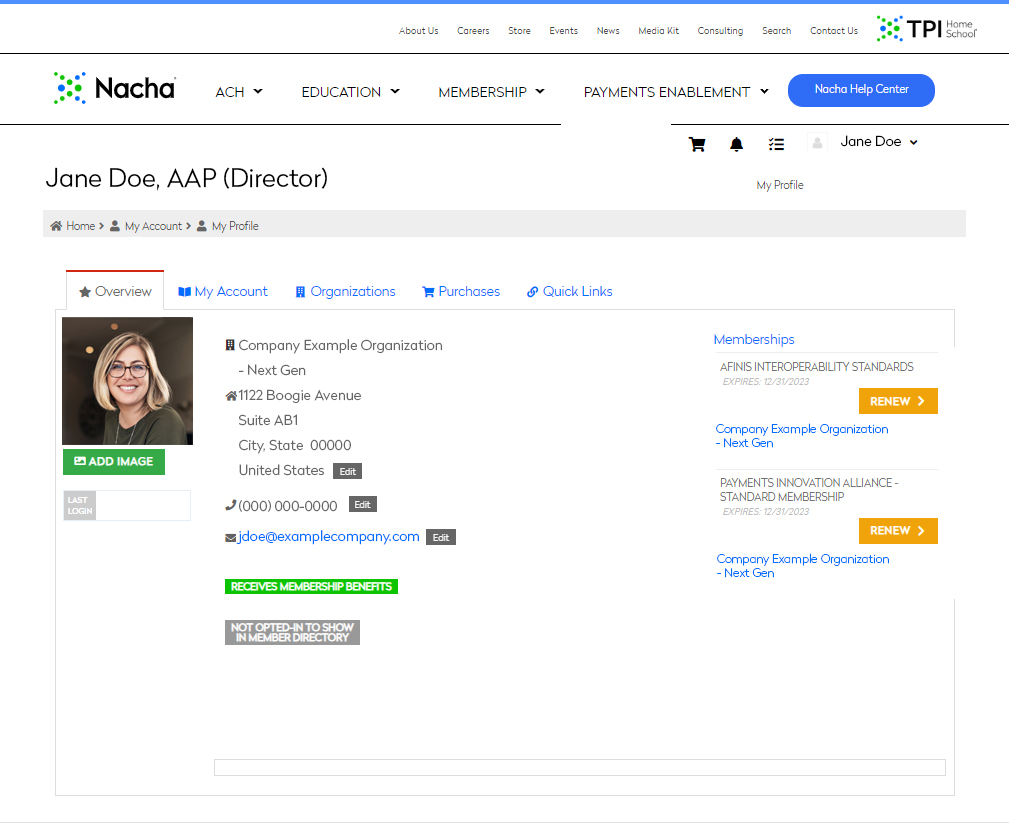Click the ADD IMAGE button
This screenshot has height=823, width=1009.
[114, 462]
